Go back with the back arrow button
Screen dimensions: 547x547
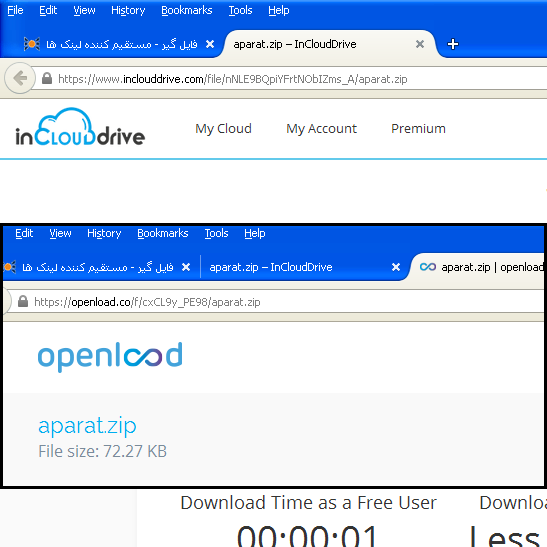tap(20, 78)
